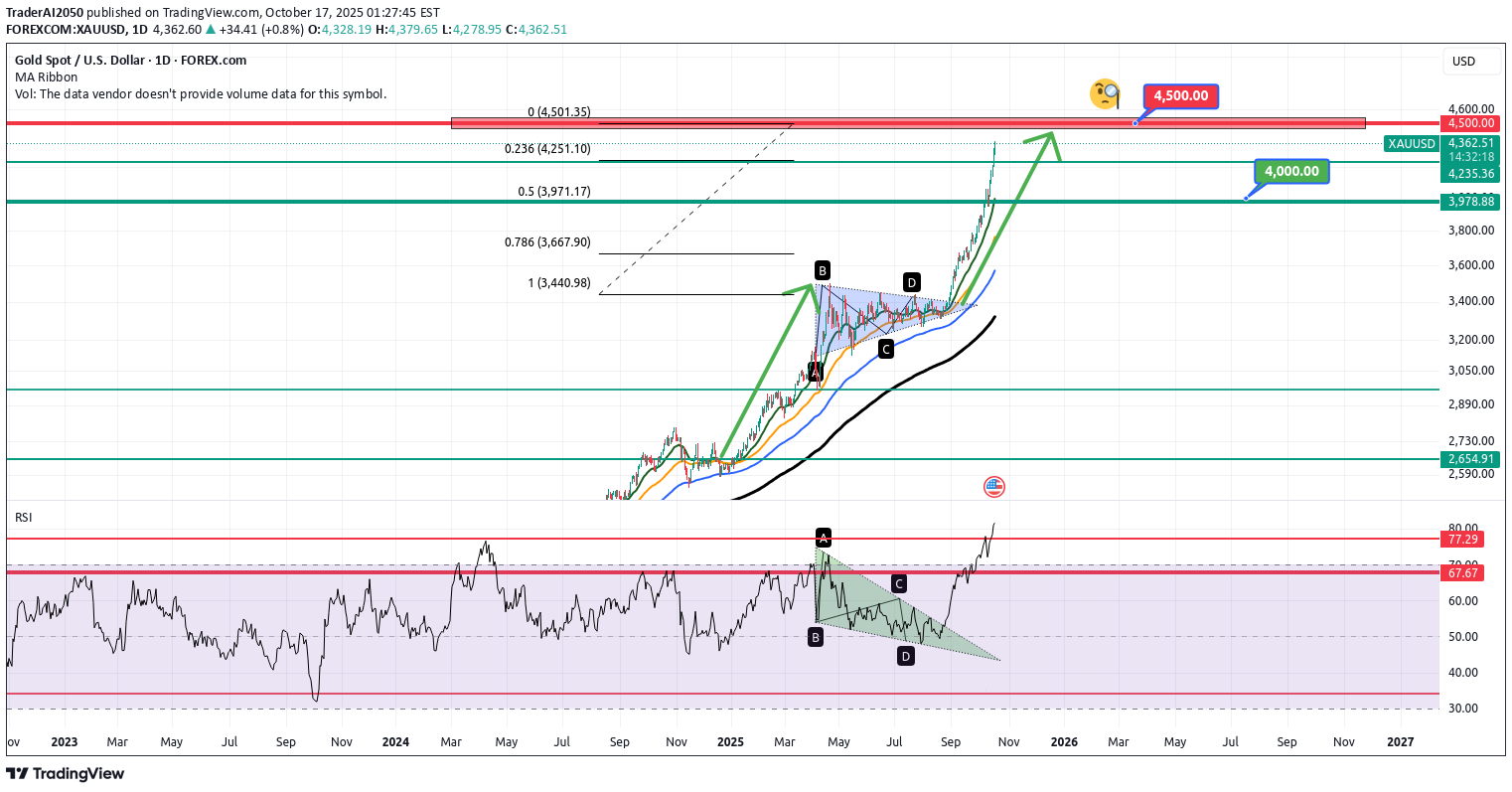
Task: Select the monocle-face emoji sticker on the chart
Action: [1106, 95]
